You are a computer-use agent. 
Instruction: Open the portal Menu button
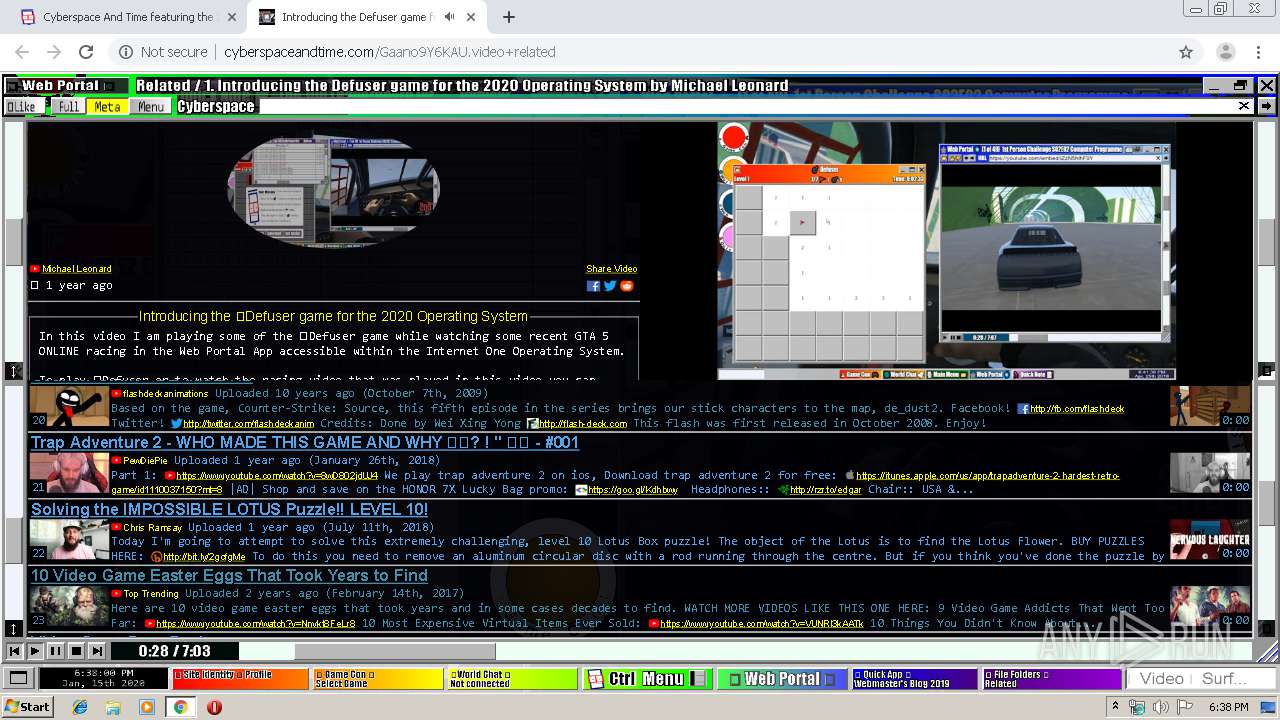(x=151, y=107)
